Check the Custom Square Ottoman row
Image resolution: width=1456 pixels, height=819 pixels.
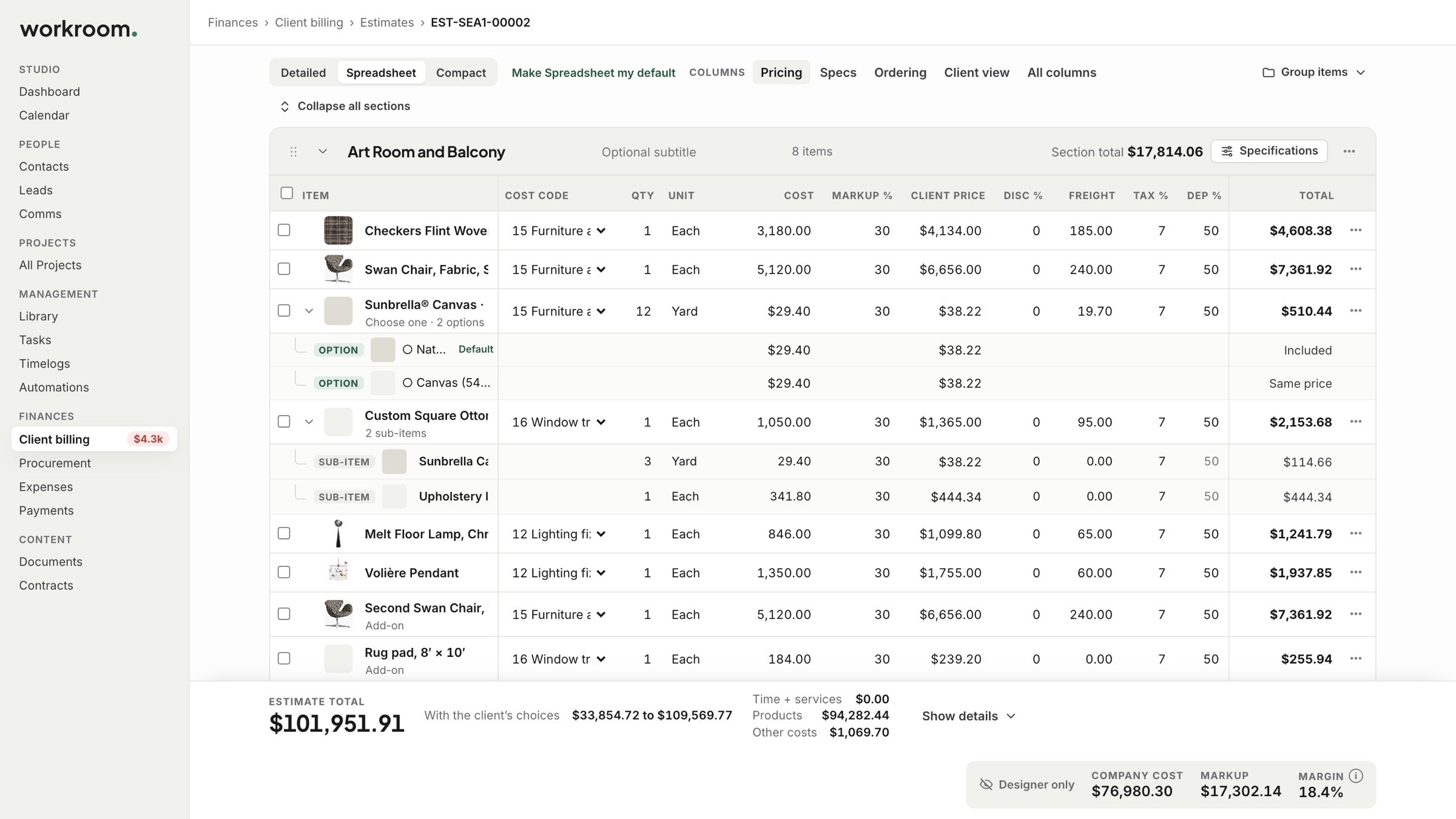pyautogui.click(x=284, y=422)
